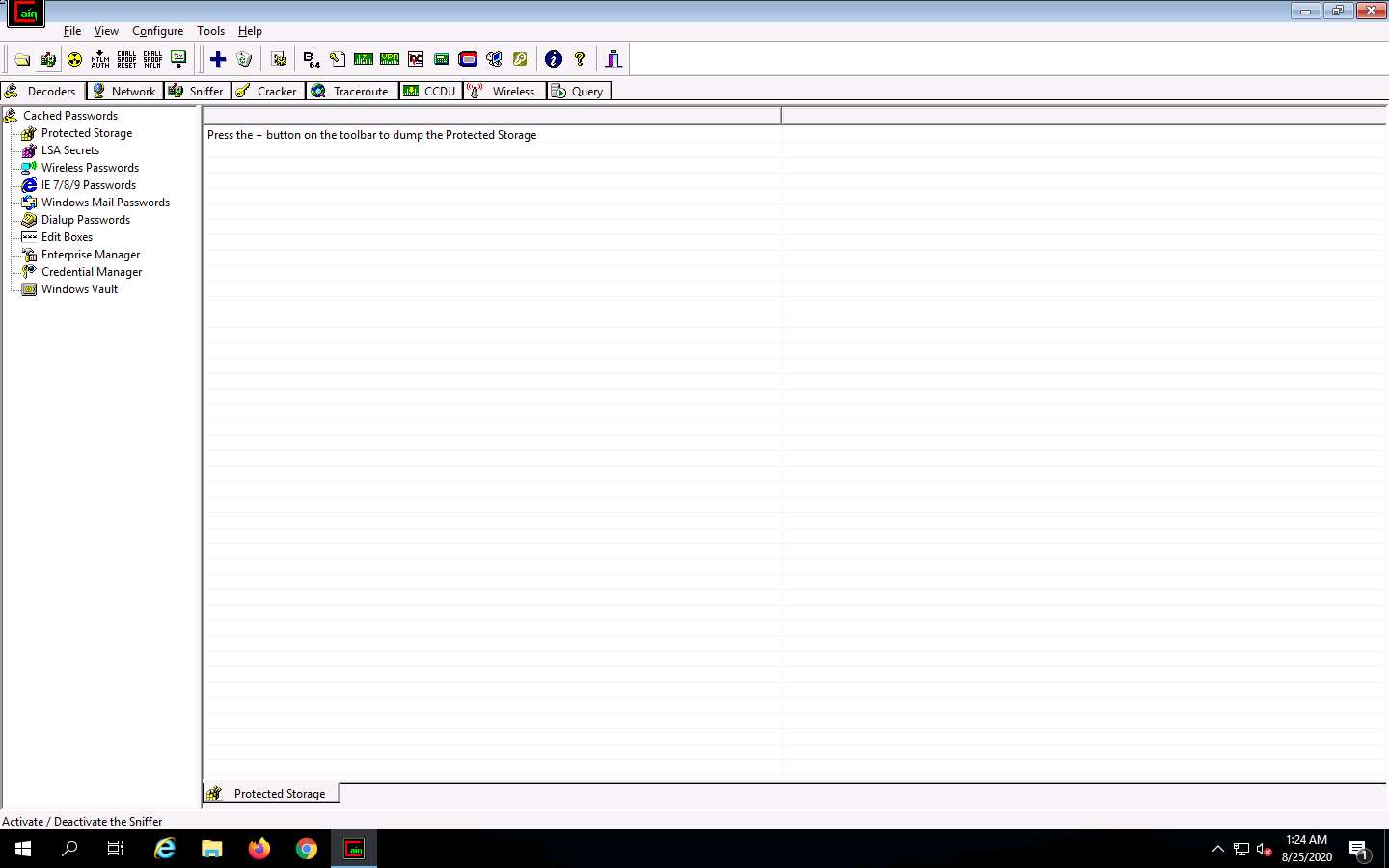Launch Google Chrome from the taskbar
Viewport: 1389px width, 868px height.
coord(307,849)
